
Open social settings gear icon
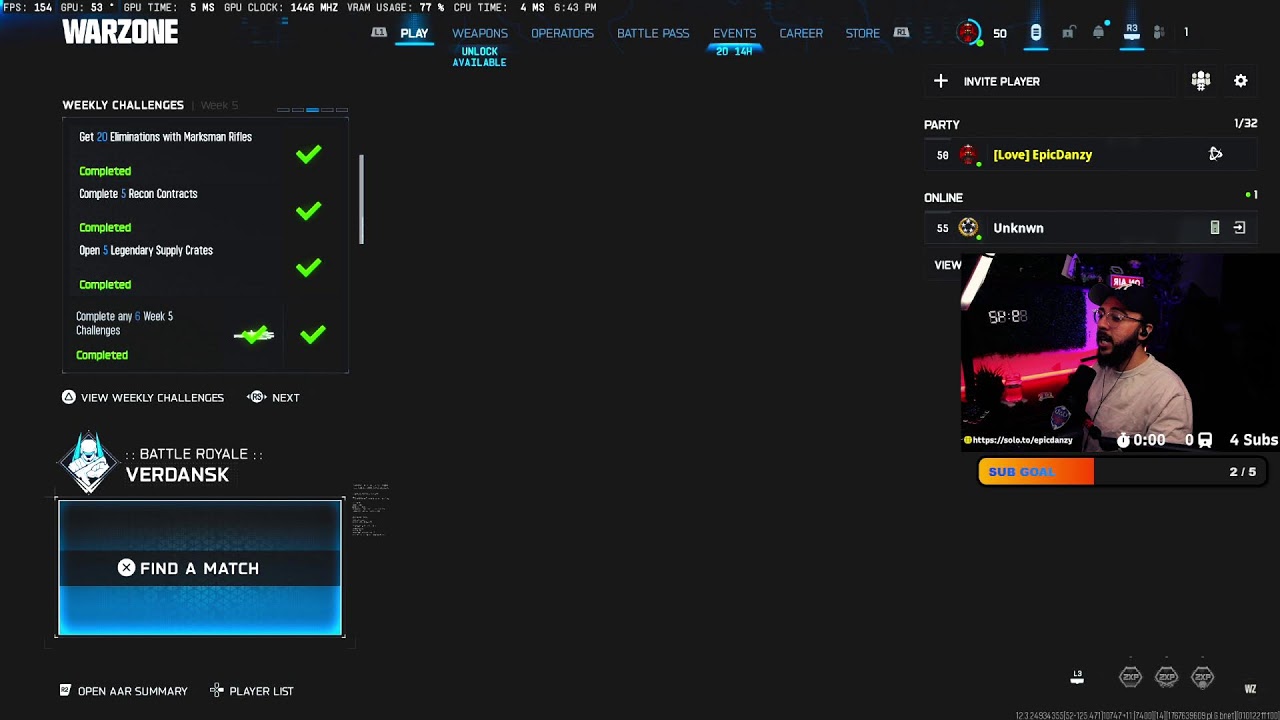(1241, 81)
